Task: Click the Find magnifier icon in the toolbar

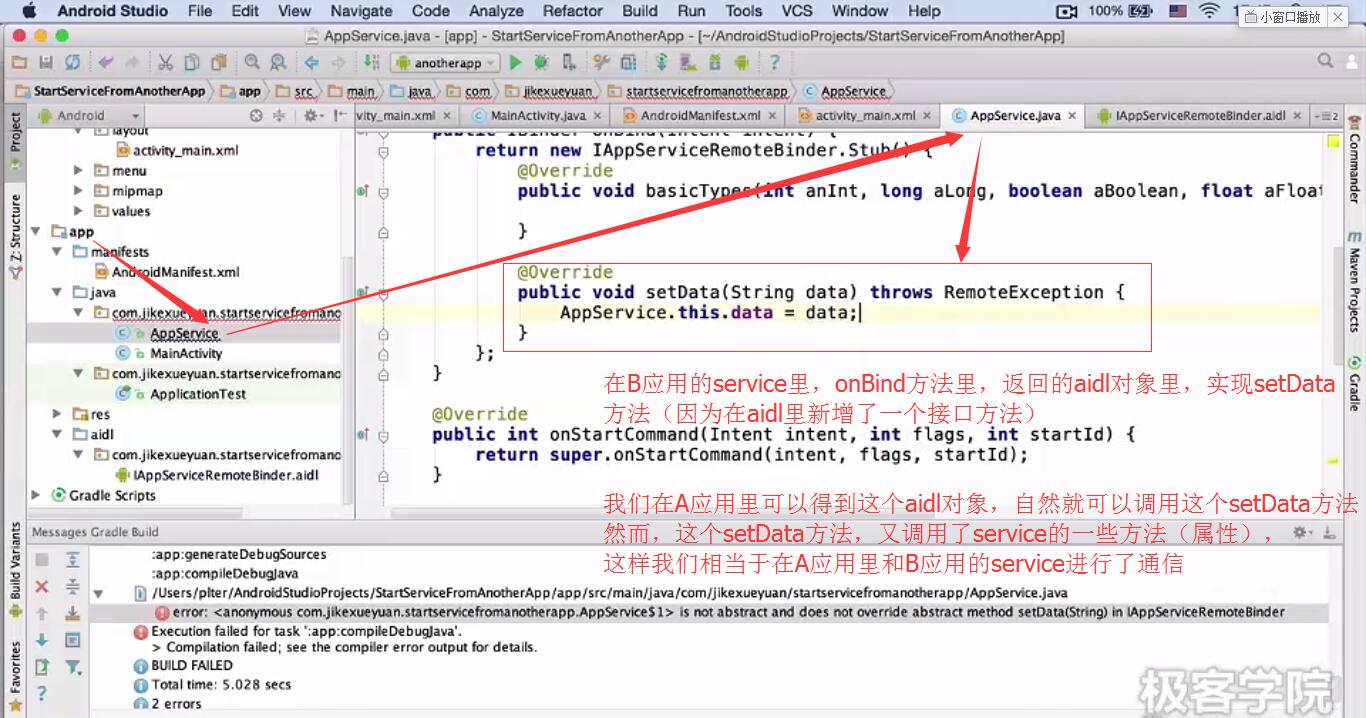Action: point(251,62)
